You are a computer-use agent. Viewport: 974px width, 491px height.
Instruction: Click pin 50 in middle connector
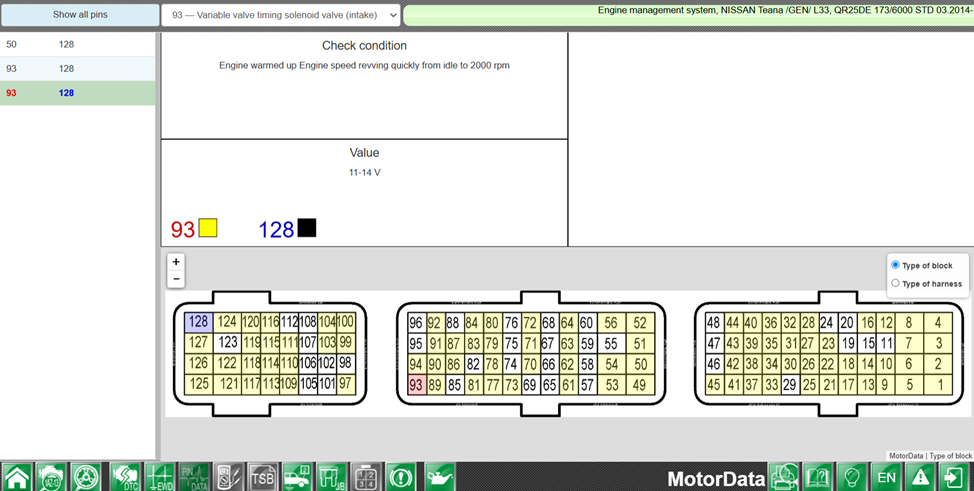pyautogui.click(x=640, y=364)
